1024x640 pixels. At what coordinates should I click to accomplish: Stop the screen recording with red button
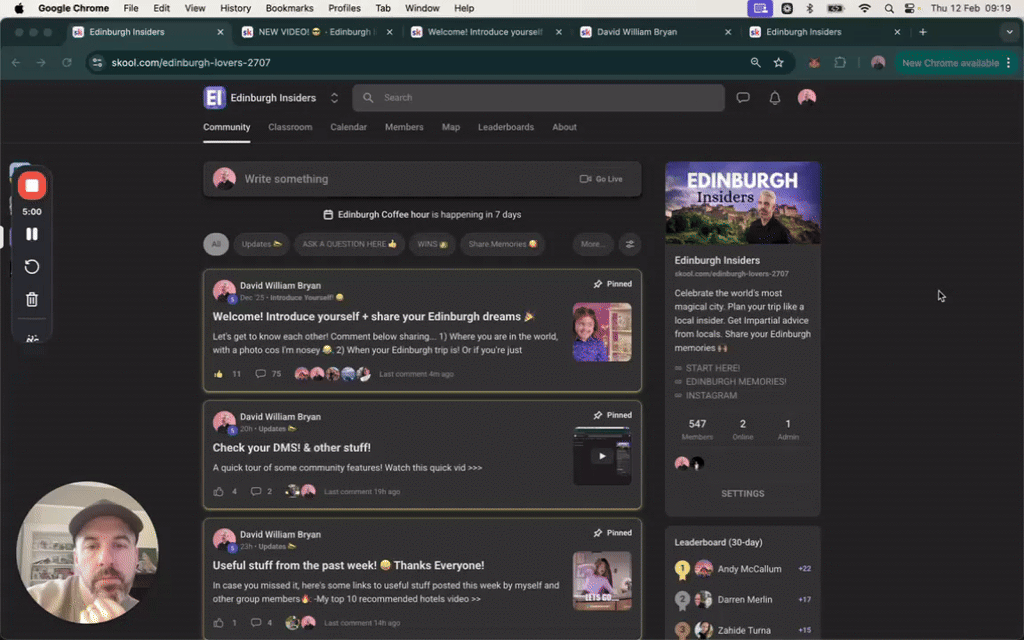point(31,186)
